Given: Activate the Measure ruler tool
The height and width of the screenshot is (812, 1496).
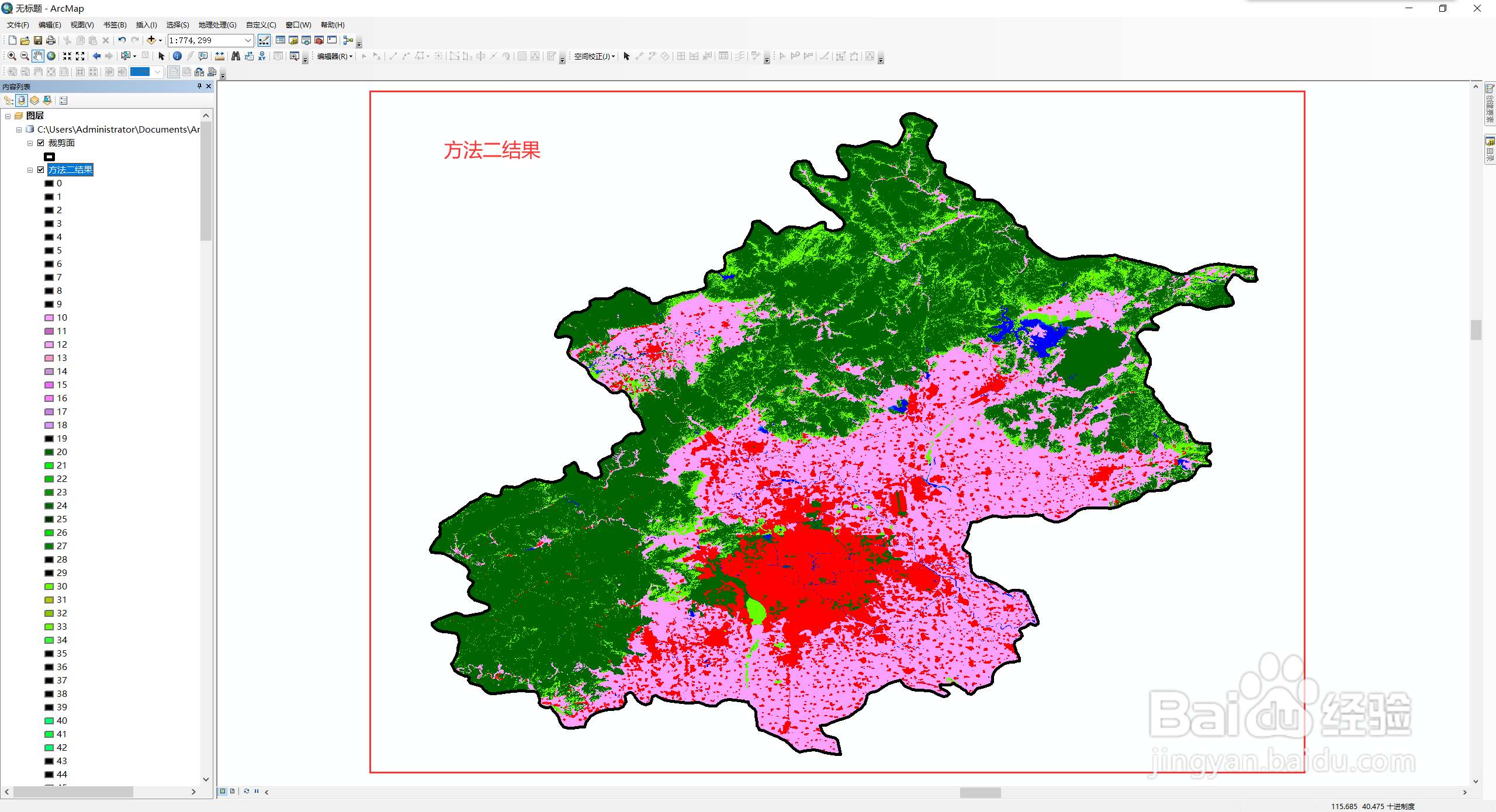Looking at the screenshot, I should (220, 56).
